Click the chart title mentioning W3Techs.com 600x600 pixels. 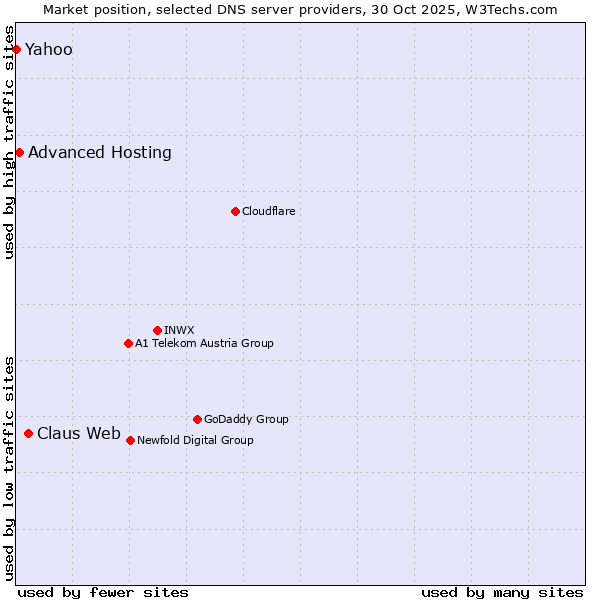tap(300, 9)
